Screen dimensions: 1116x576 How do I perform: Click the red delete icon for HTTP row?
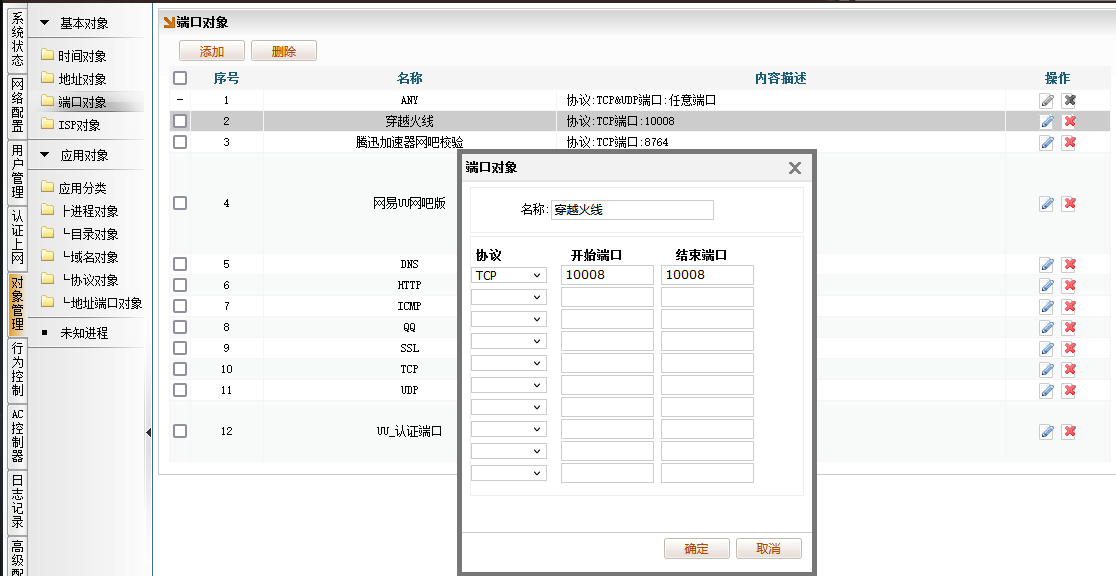1069,285
